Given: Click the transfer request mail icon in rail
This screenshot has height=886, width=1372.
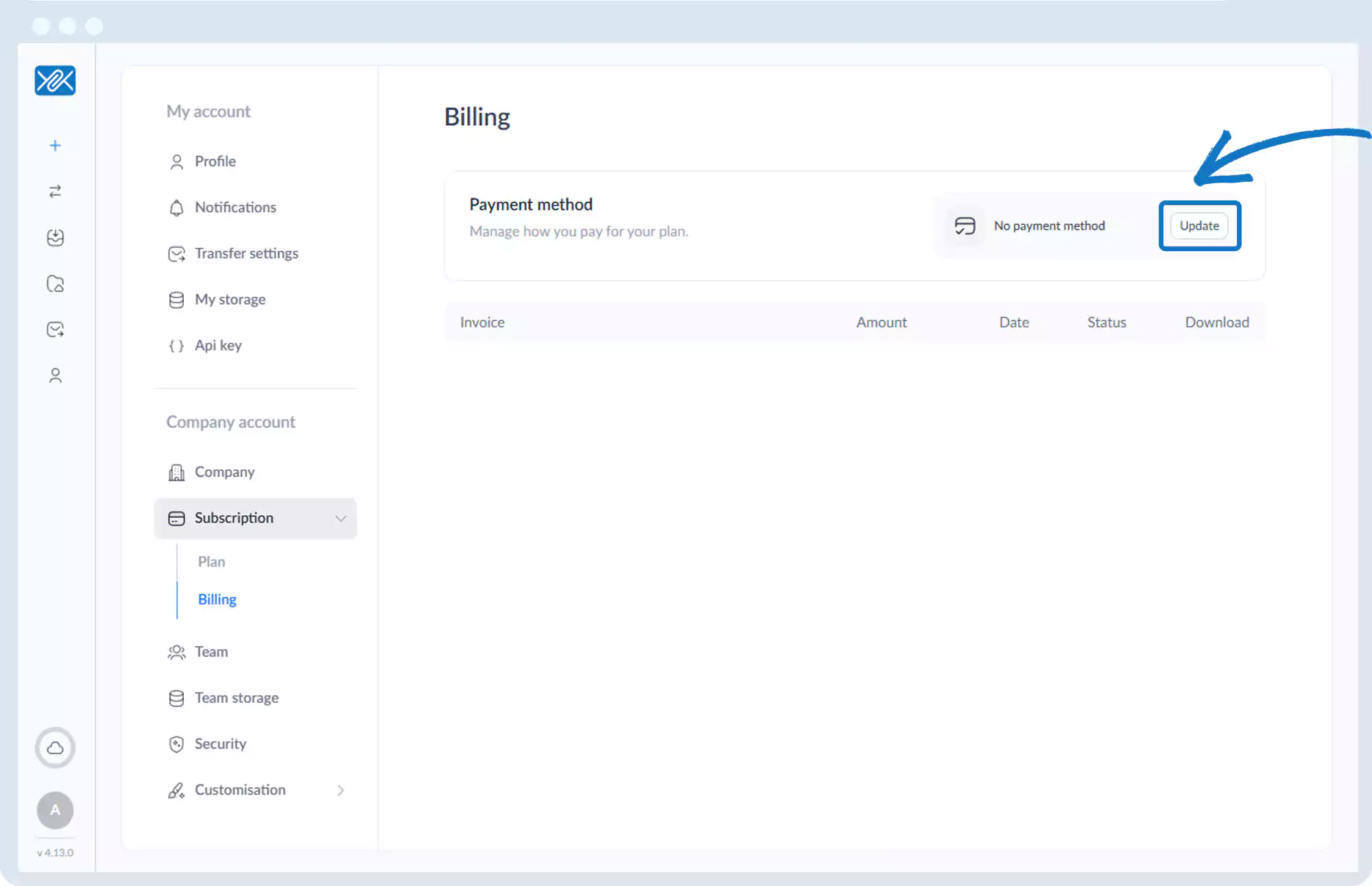Looking at the screenshot, I should click(x=56, y=329).
